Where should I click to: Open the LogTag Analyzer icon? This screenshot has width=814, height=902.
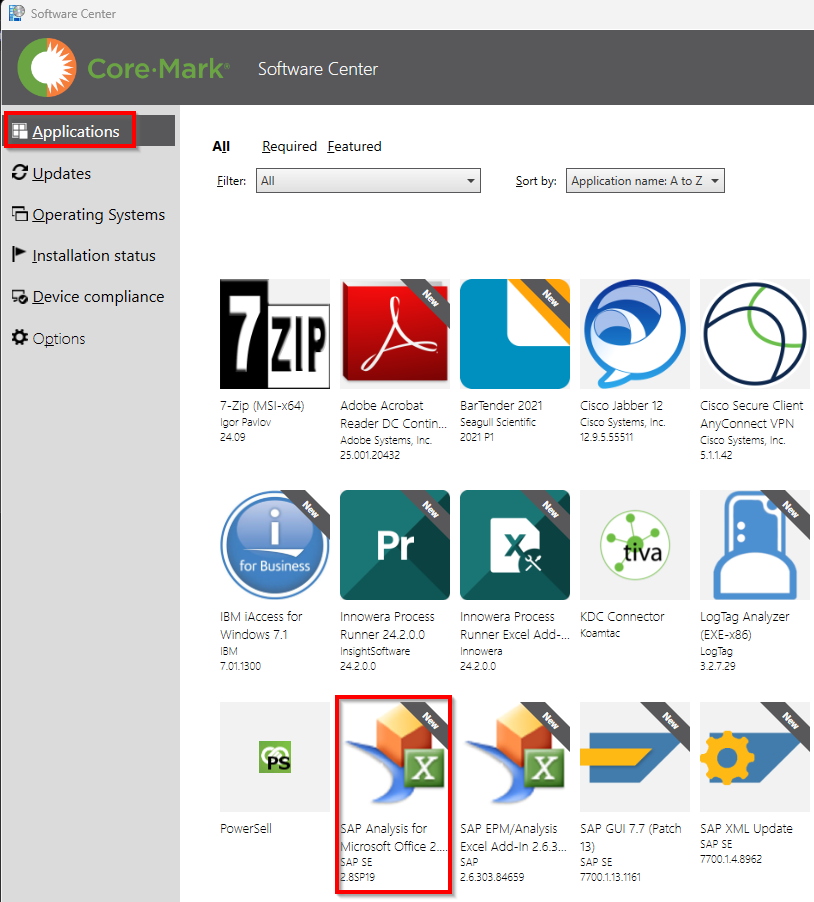[755, 545]
